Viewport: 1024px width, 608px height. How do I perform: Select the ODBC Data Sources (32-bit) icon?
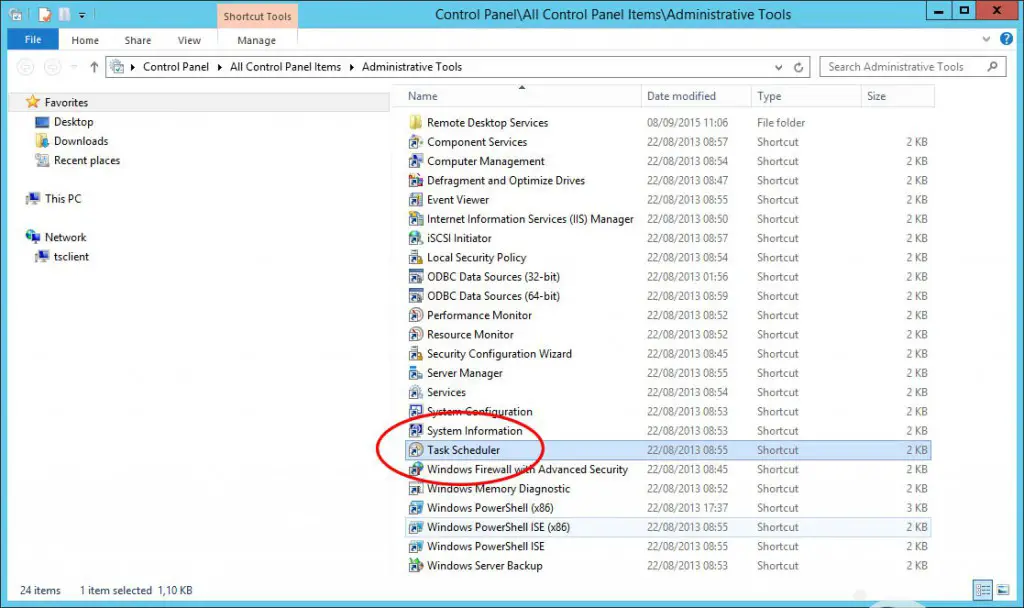[x=415, y=276]
